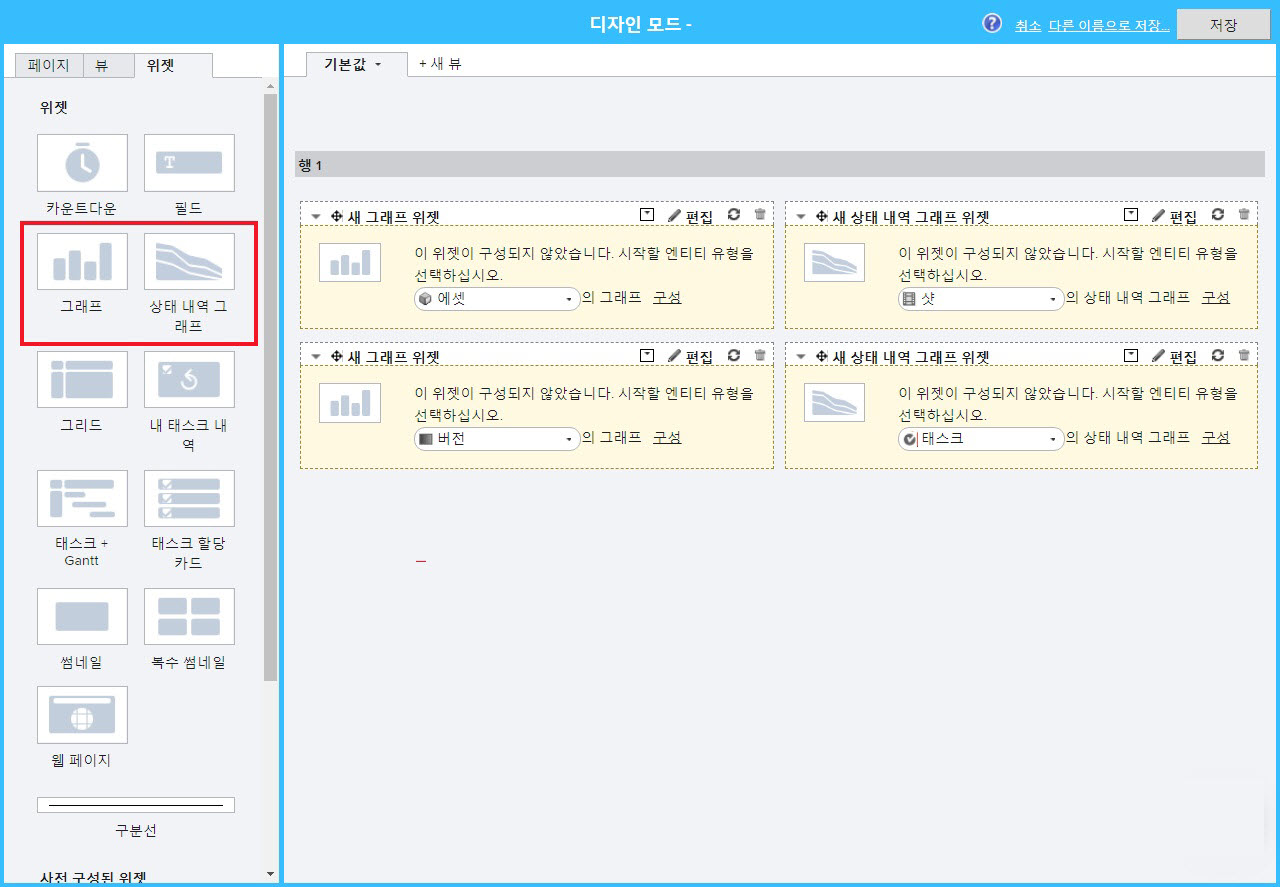Click 구성 link in the 샷 widget
This screenshot has height=887, width=1280.
(x=1216, y=297)
